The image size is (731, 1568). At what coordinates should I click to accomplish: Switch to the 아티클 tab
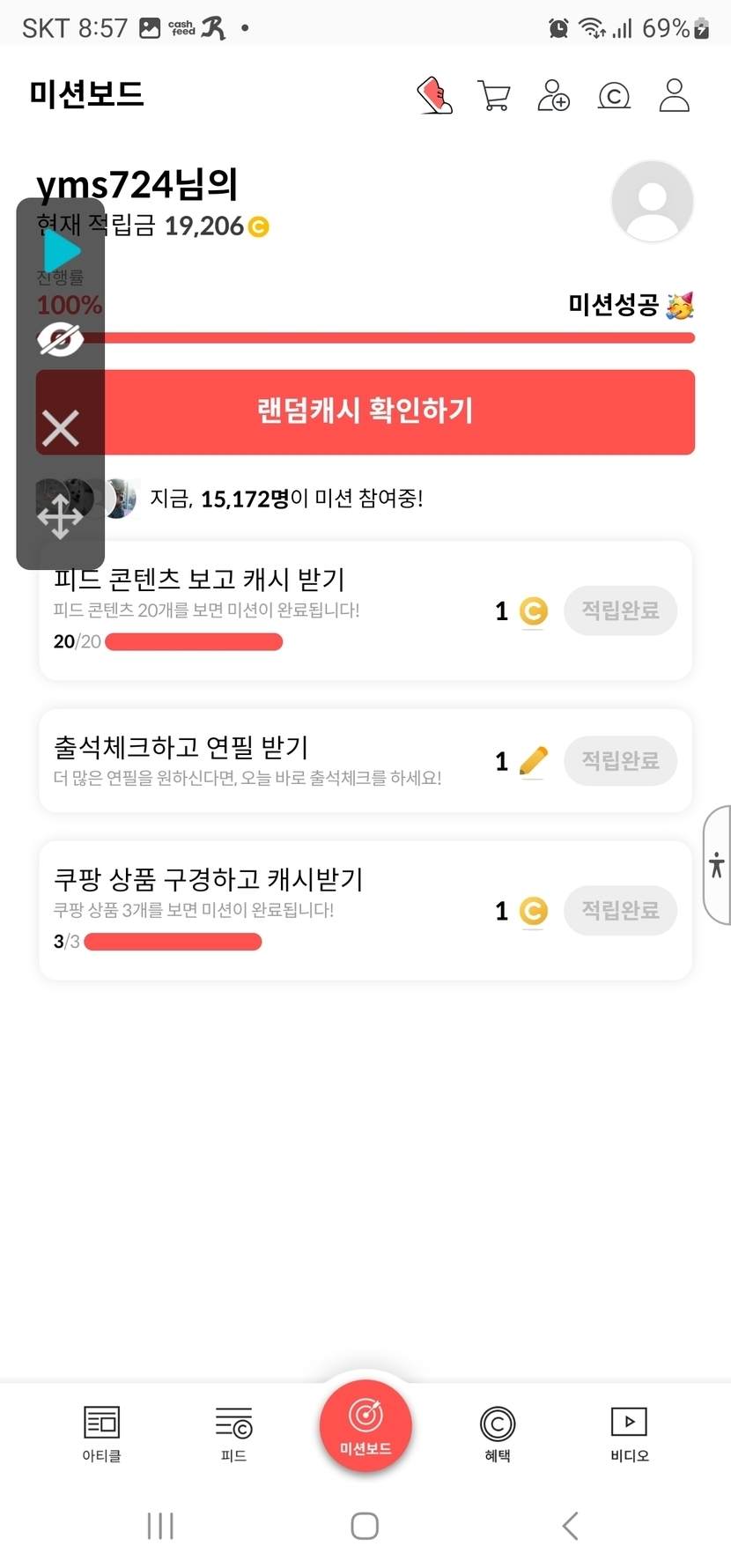pos(101,1432)
